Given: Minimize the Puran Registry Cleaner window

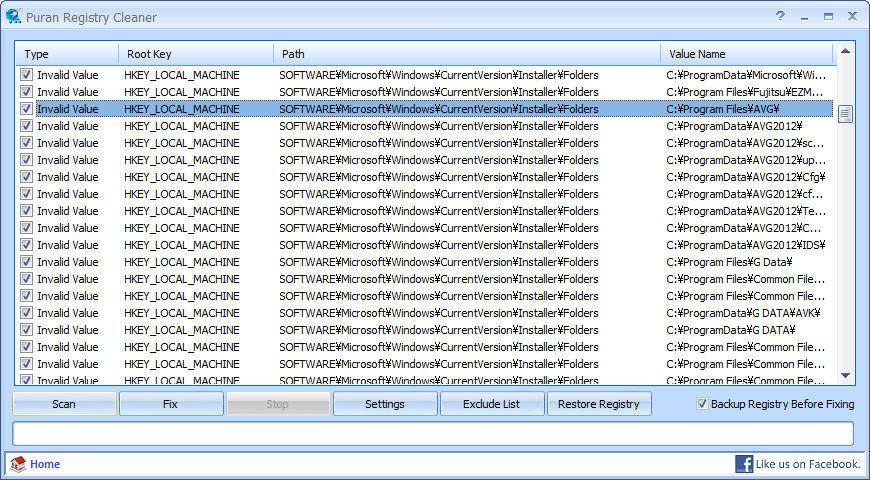Looking at the screenshot, I should point(804,17).
